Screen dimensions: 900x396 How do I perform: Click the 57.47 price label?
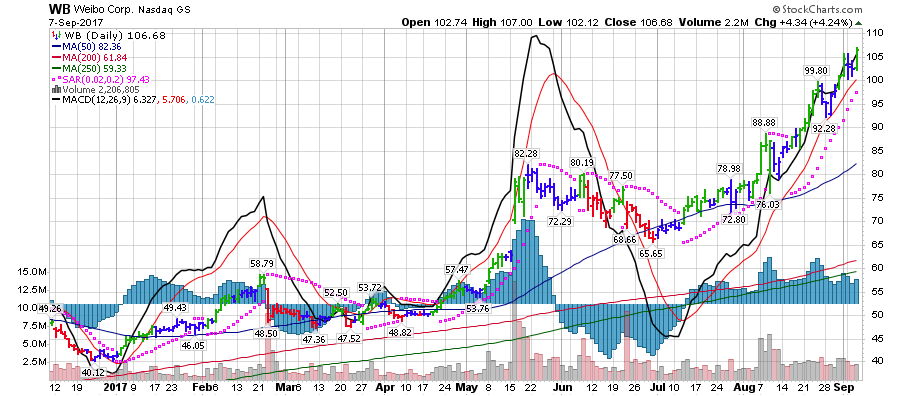[x=457, y=269]
